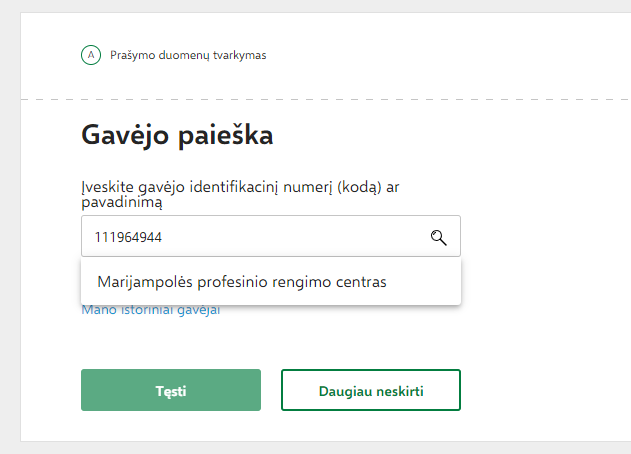Focus the recipient code input field

pos(271,236)
